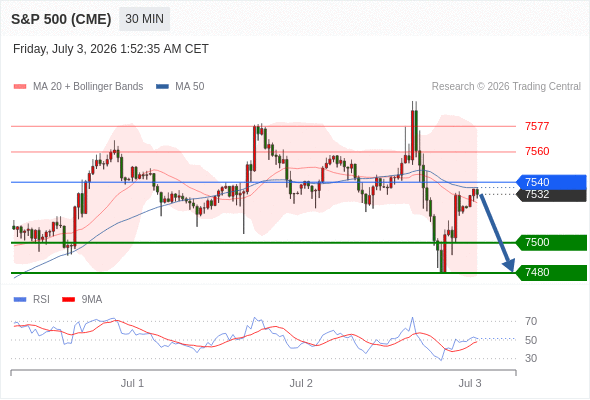Click the Jul 1 date axis marker
The width and height of the screenshot is (590, 400).
(x=132, y=383)
